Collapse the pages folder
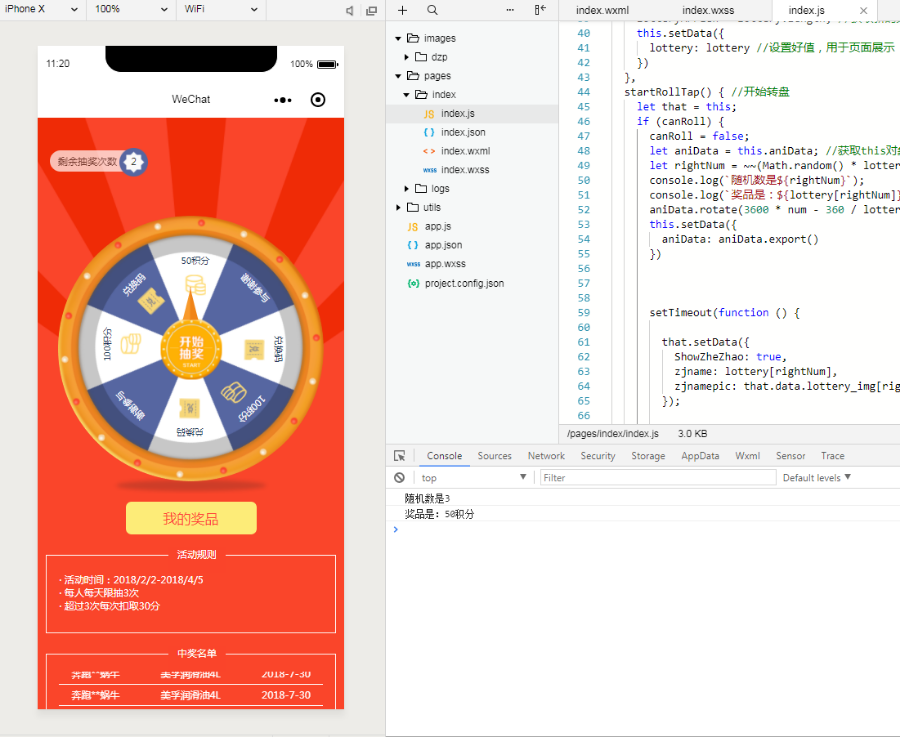This screenshot has width=900, height=737. (398, 76)
